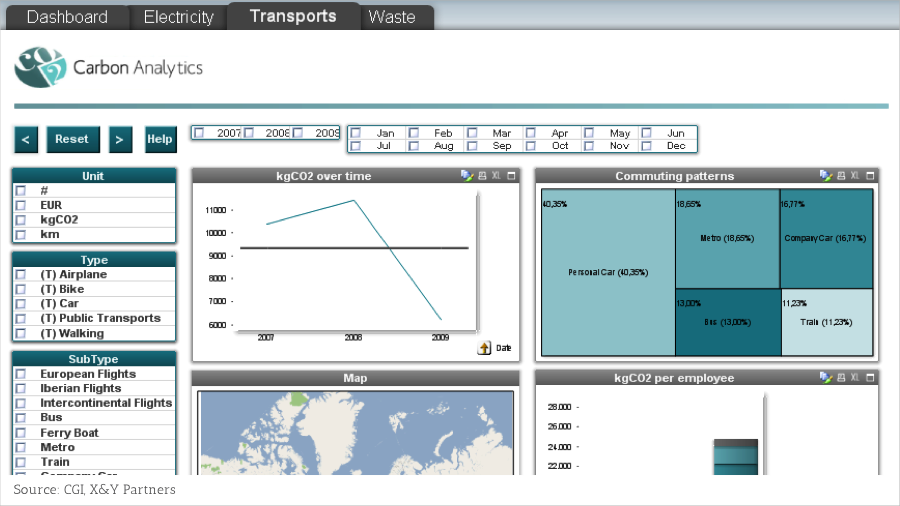This screenshot has height=506, width=900.
Task: Click the print icon on kgCO2 over time chart
Action: [483, 176]
